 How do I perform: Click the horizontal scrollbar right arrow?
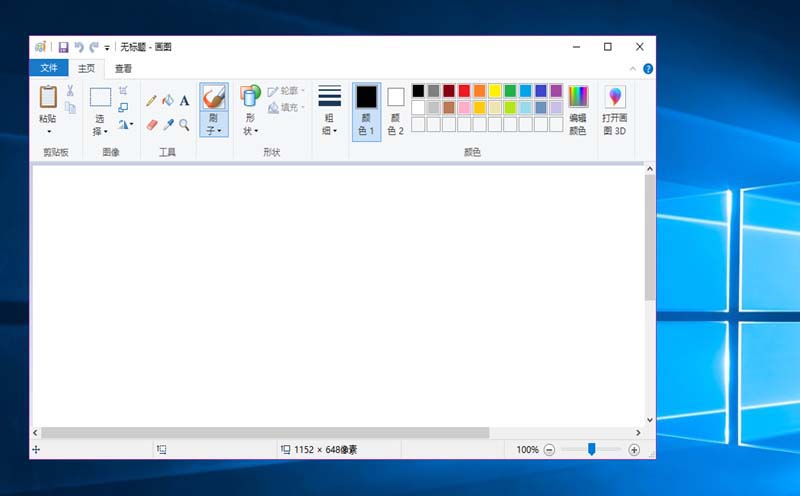click(638, 432)
